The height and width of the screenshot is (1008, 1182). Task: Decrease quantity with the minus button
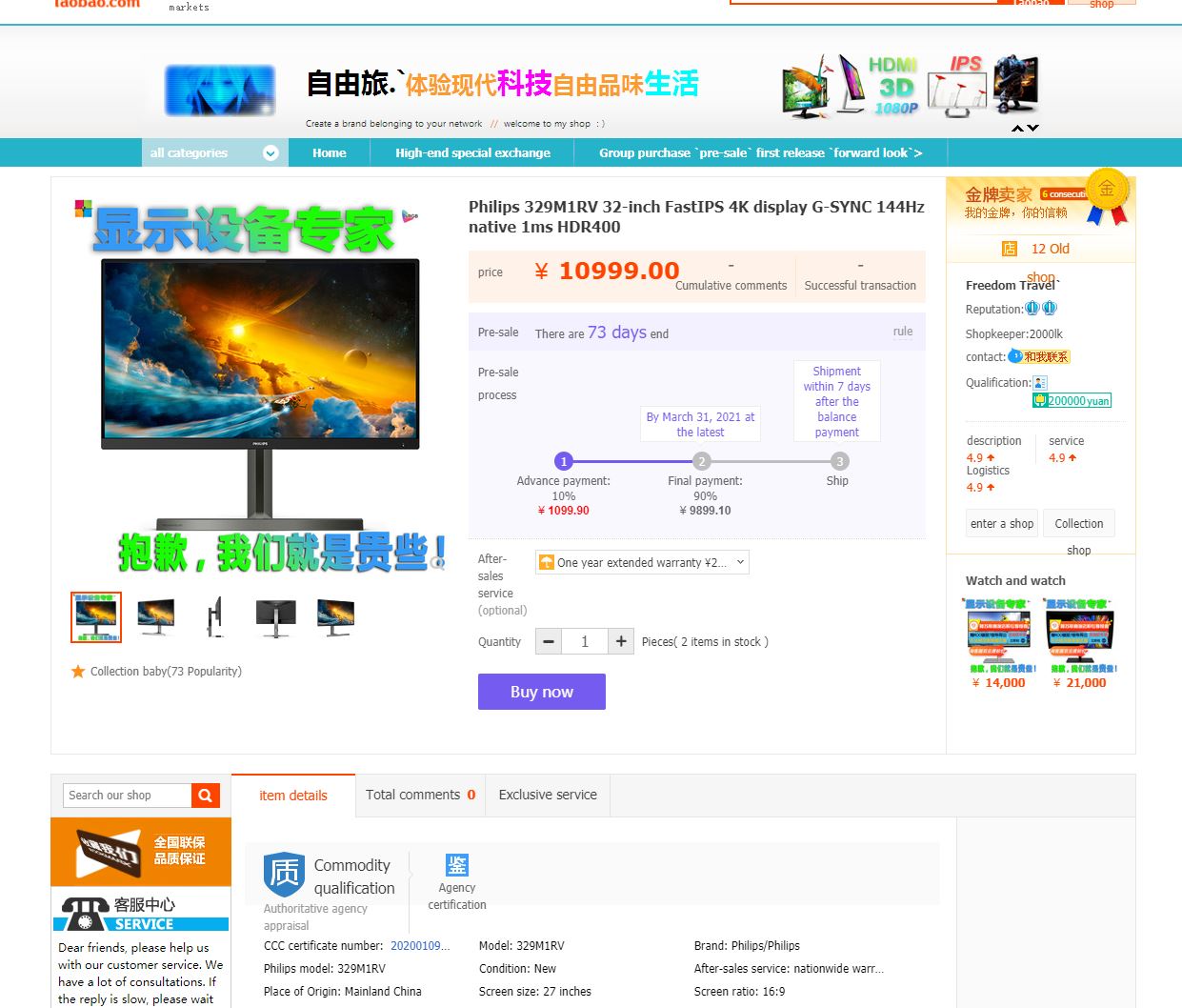click(549, 641)
